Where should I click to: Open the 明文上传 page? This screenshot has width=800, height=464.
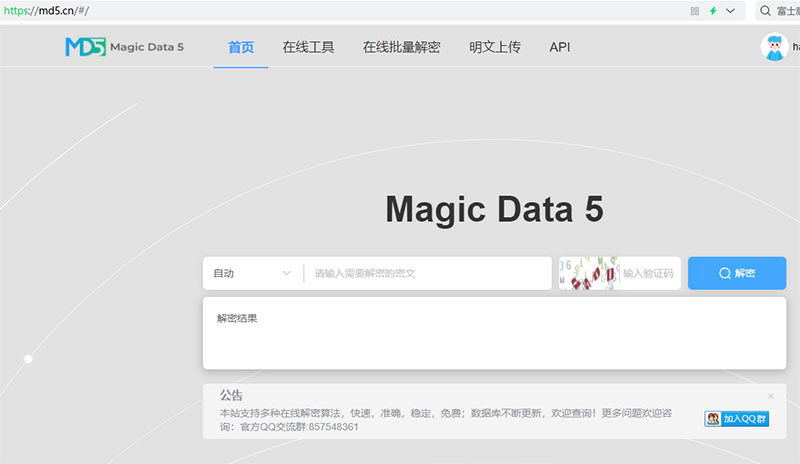pos(495,47)
